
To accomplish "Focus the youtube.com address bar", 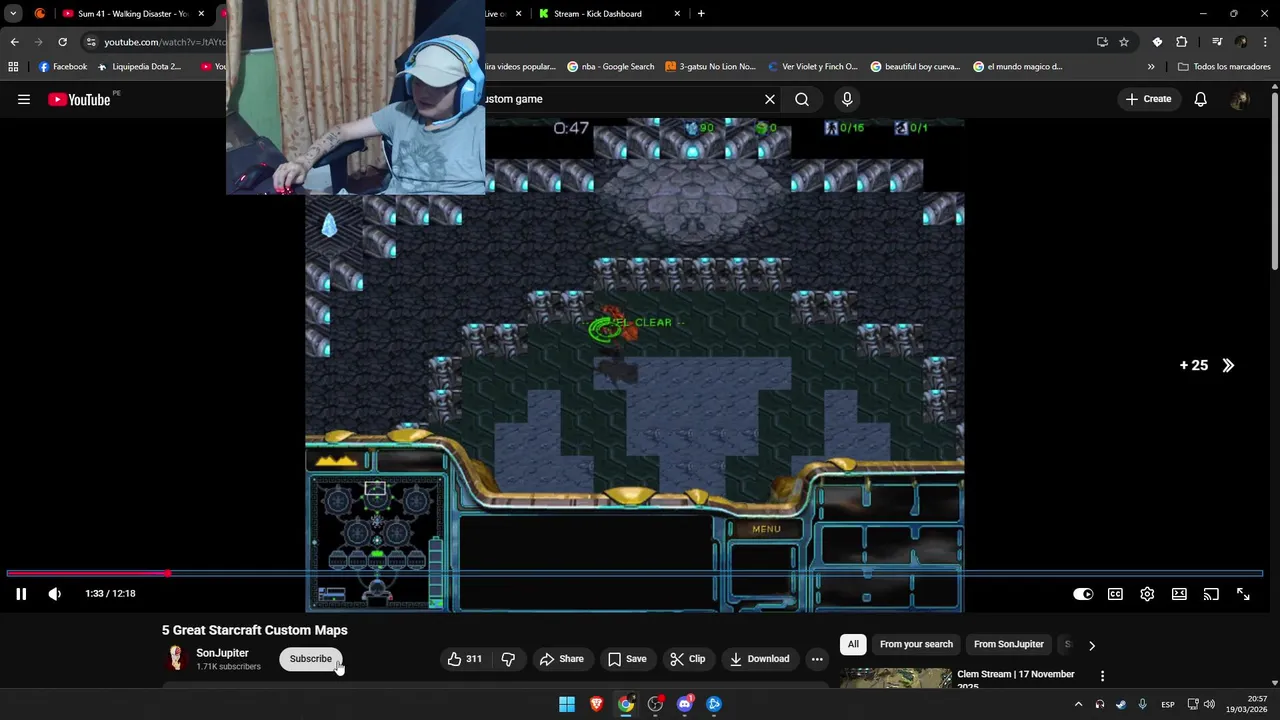I will coord(164,42).
